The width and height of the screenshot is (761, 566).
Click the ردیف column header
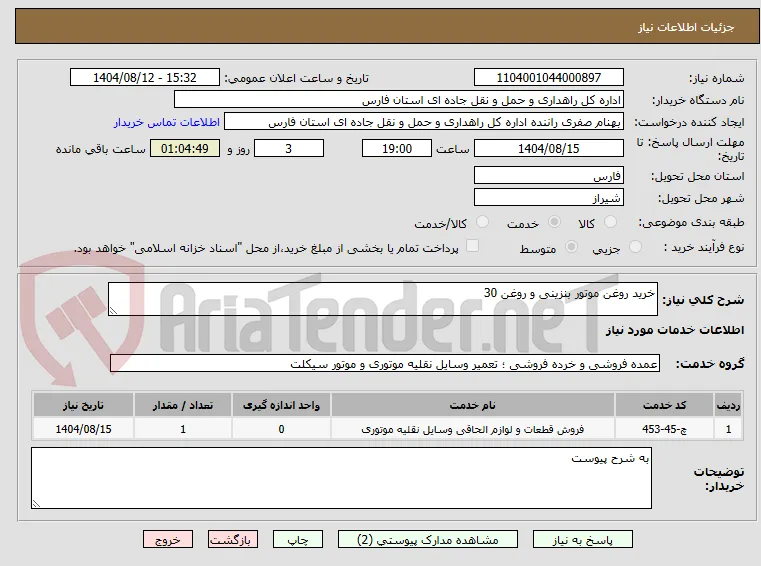point(728,405)
